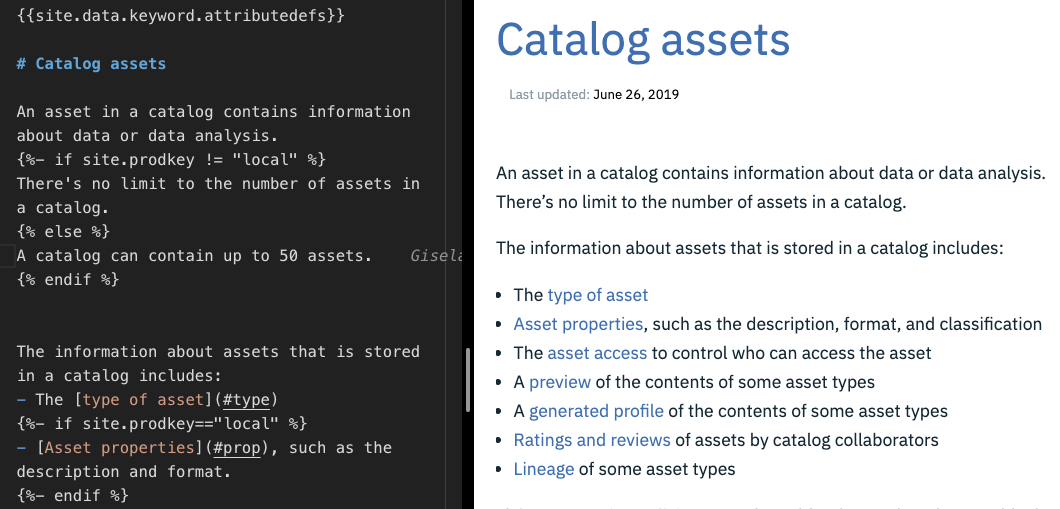The image size is (1060, 509).
Task: Click the '{%- if site.prodkey=="local" %}' line
Action: (162, 424)
